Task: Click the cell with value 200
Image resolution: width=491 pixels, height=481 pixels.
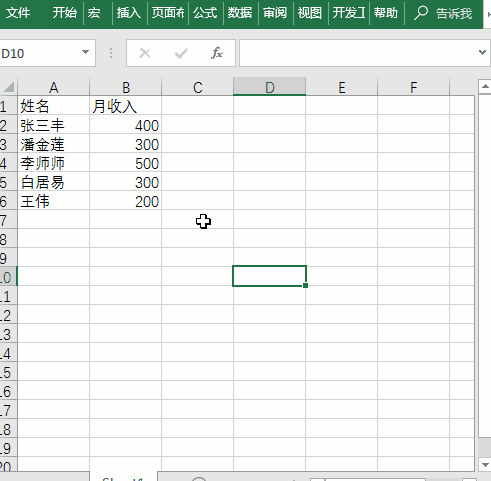Action: pos(126,201)
